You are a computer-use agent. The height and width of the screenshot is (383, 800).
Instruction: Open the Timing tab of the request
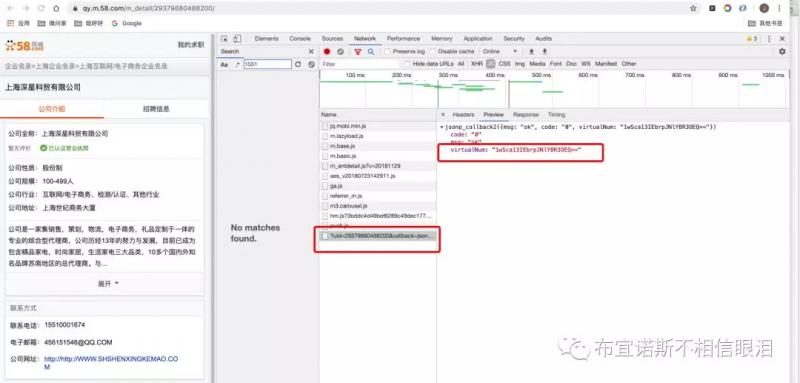coord(557,115)
